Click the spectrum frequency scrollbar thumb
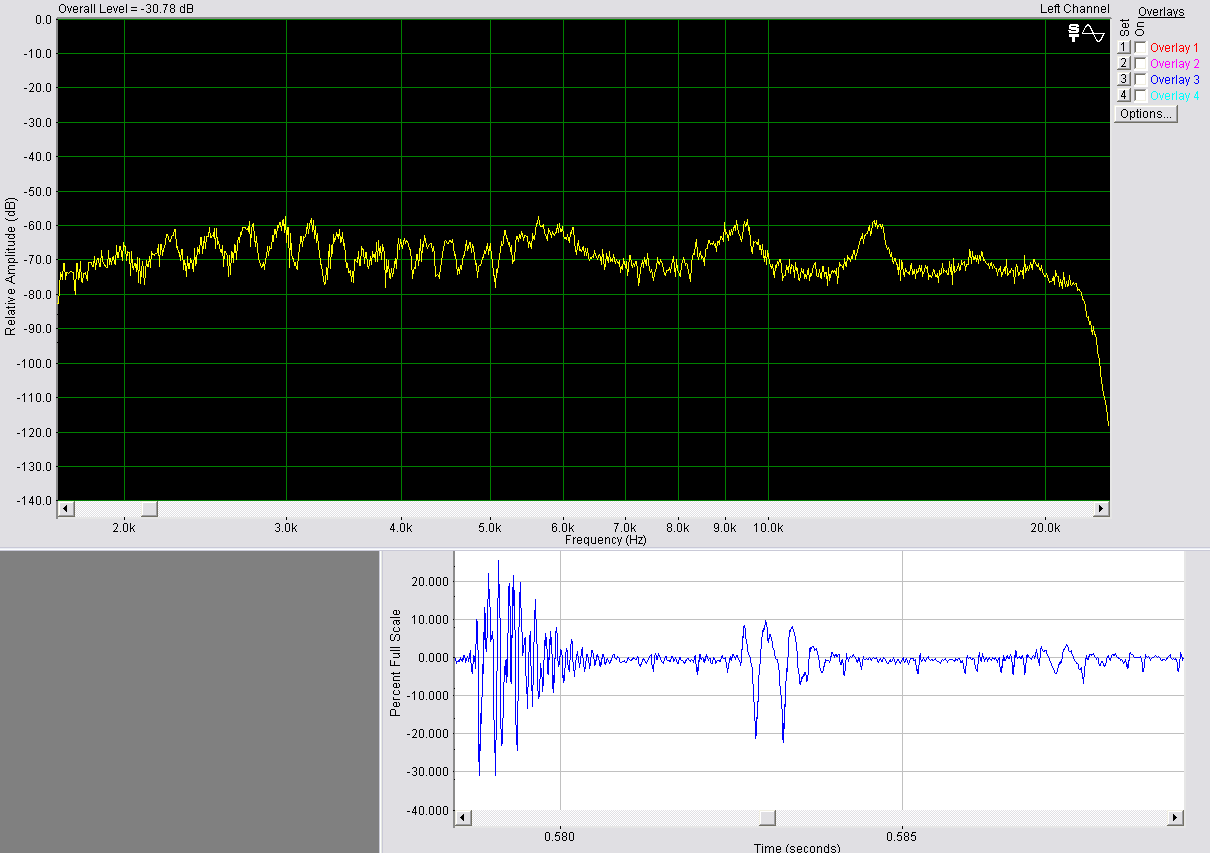 [149, 509]
